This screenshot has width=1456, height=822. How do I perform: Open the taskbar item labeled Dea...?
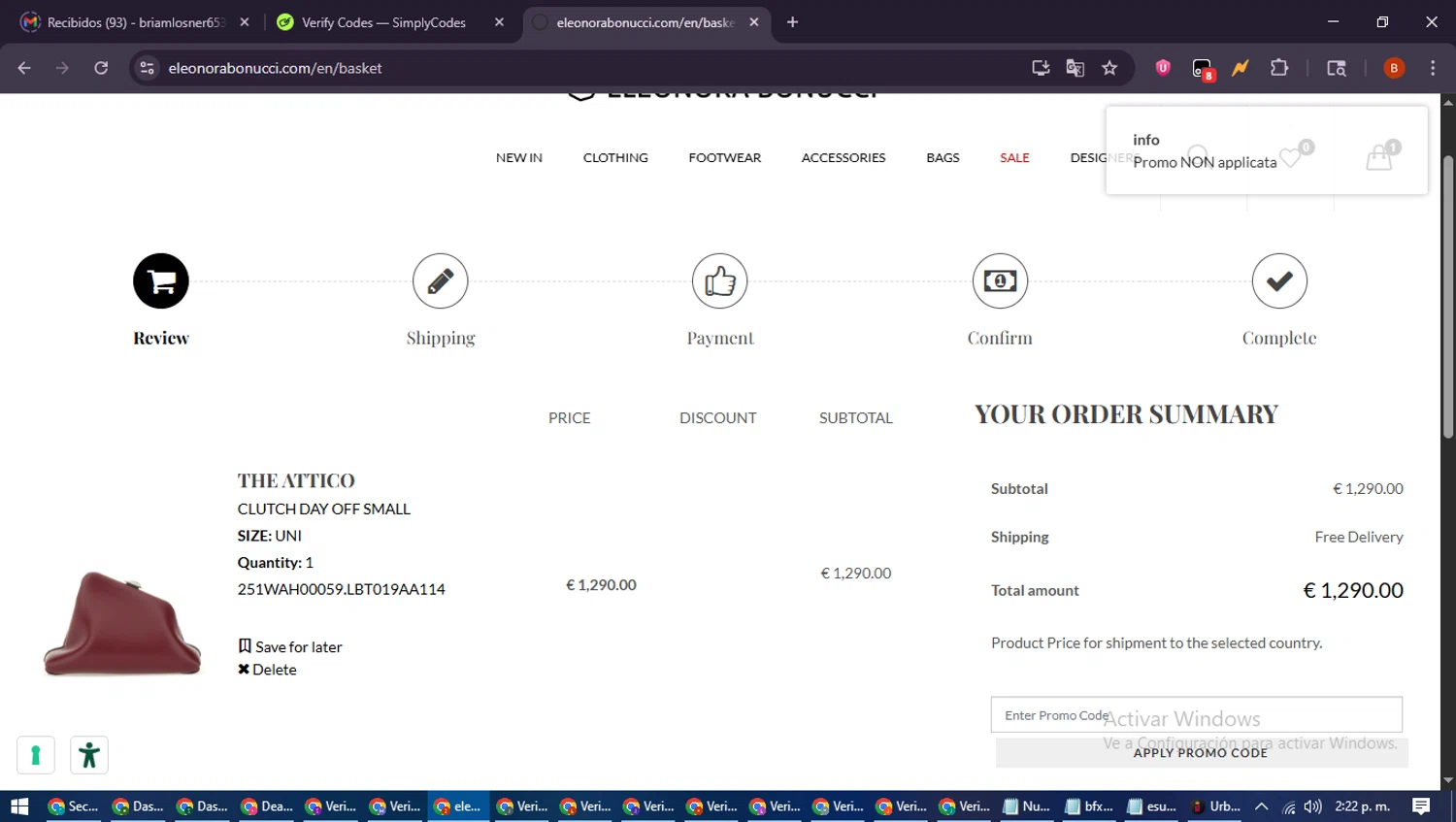coord(266,806)
